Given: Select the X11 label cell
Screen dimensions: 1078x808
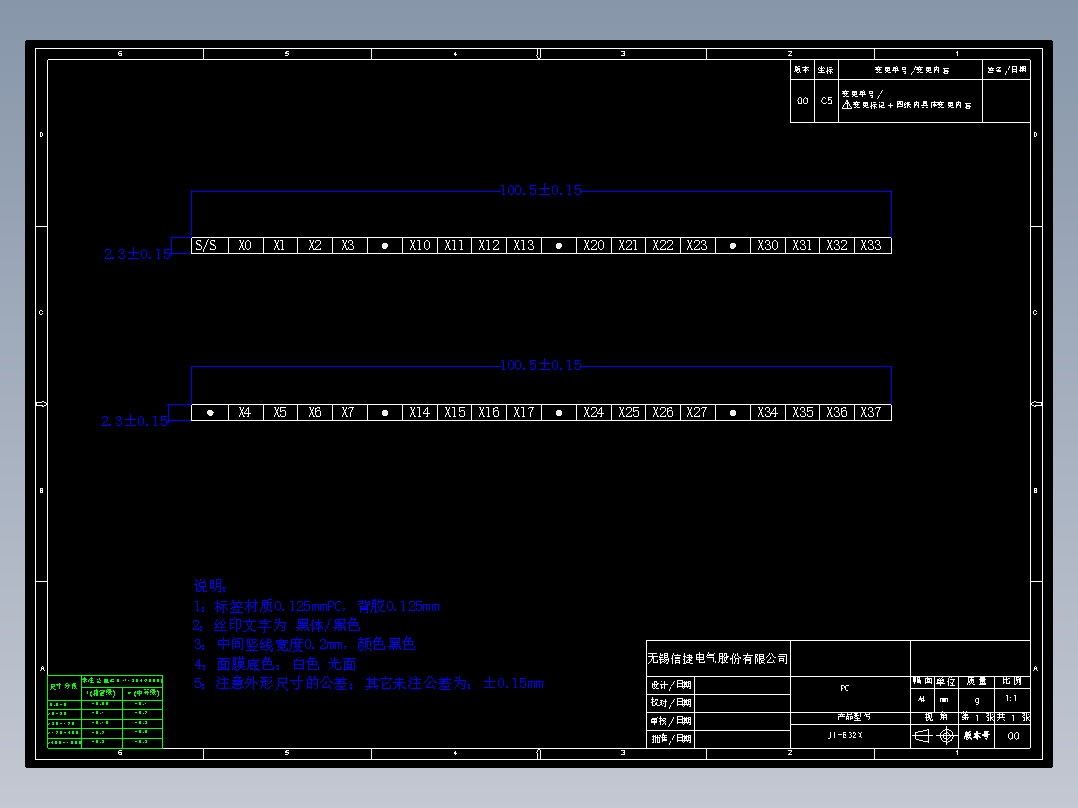Looking at the screenshot, I should [454, 245].
